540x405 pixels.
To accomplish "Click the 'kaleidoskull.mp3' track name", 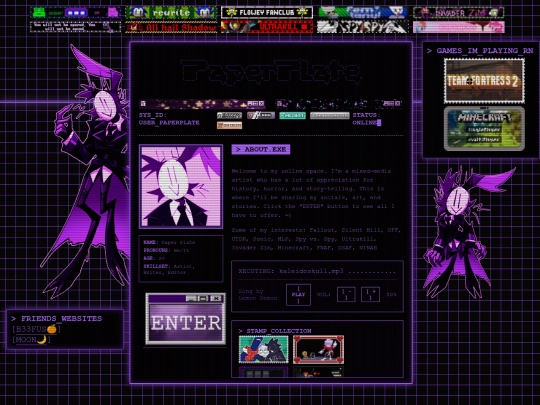I will pos(311,271).
